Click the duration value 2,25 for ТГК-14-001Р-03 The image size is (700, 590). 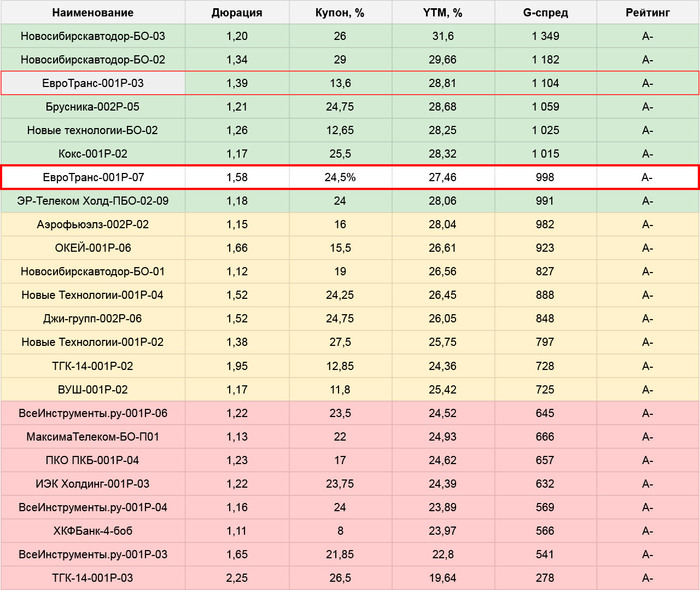[x=237, y=577]
